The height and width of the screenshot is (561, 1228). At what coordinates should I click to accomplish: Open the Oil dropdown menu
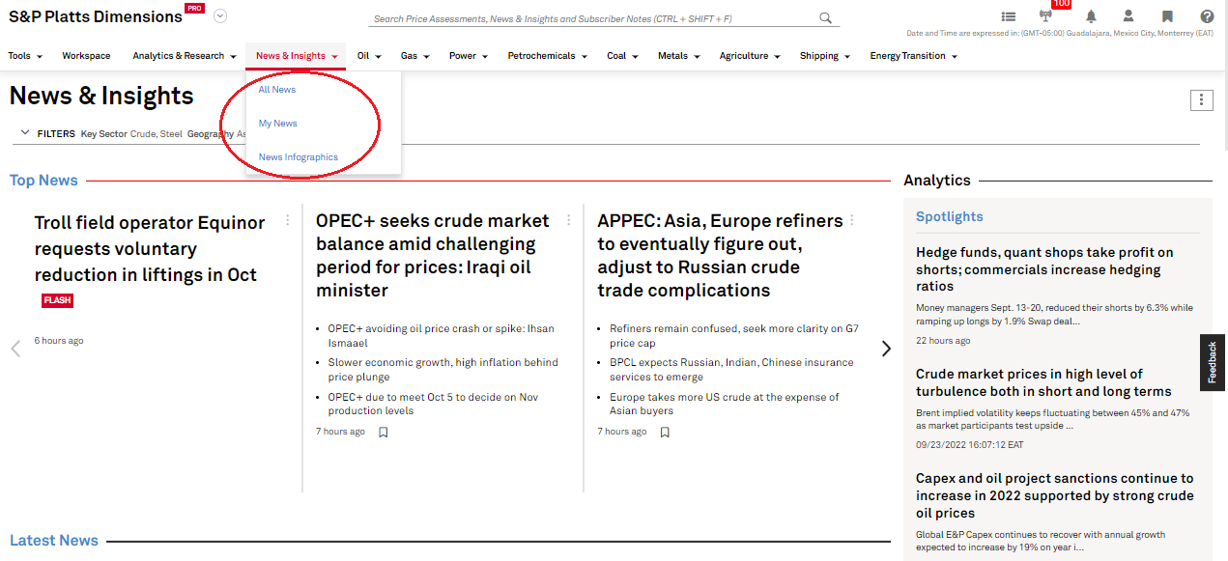point(369,56)
